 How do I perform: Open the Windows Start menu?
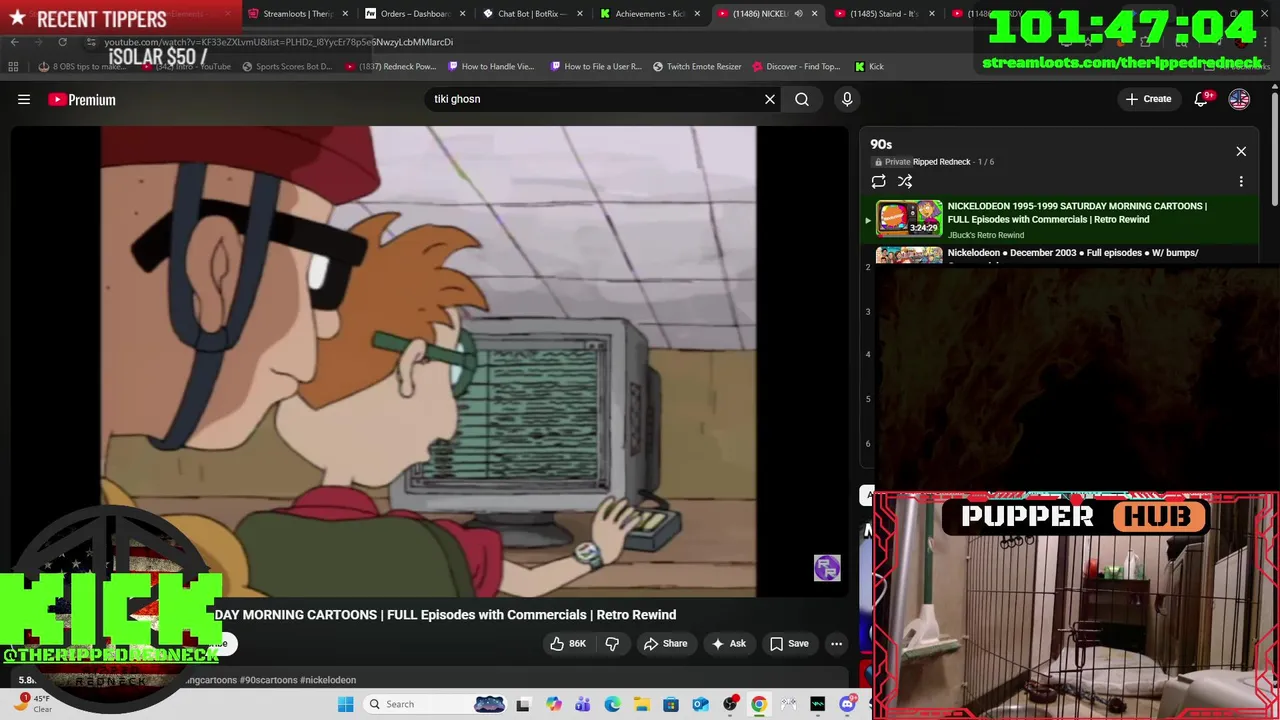click(x=346, y=704)
